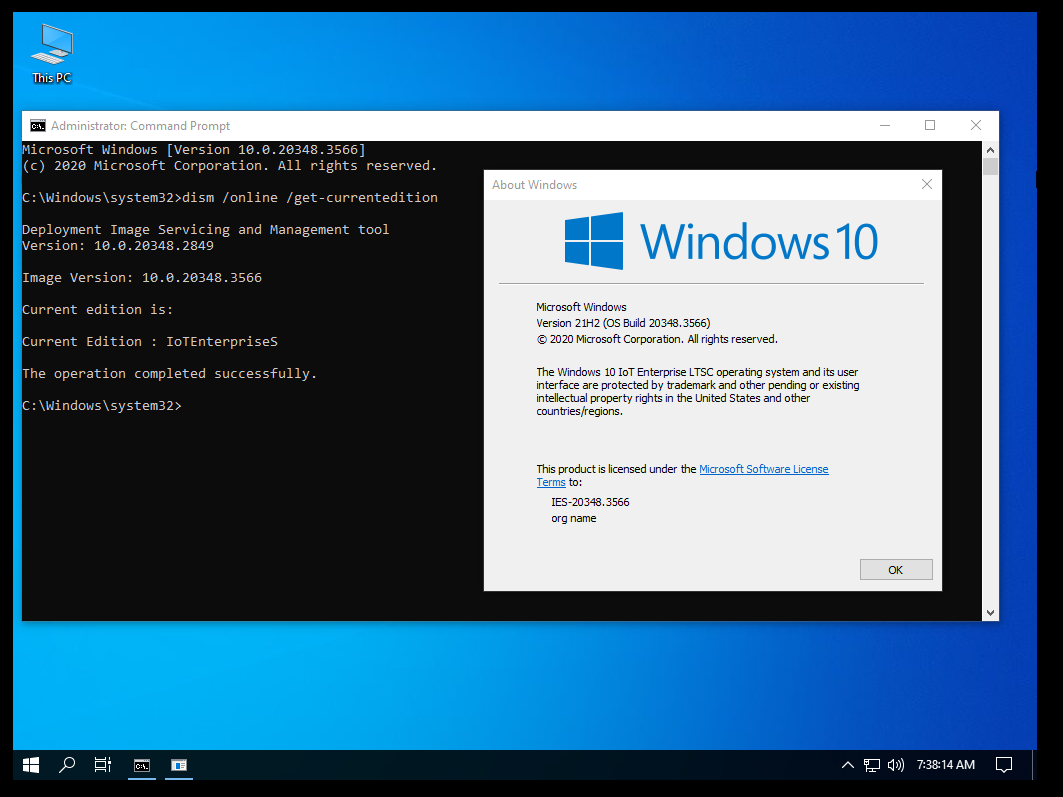Screen dimensions: 1063x797
Task: Click the 'Microsoft Windows' label in About dialog
Action: click(581, 307)
